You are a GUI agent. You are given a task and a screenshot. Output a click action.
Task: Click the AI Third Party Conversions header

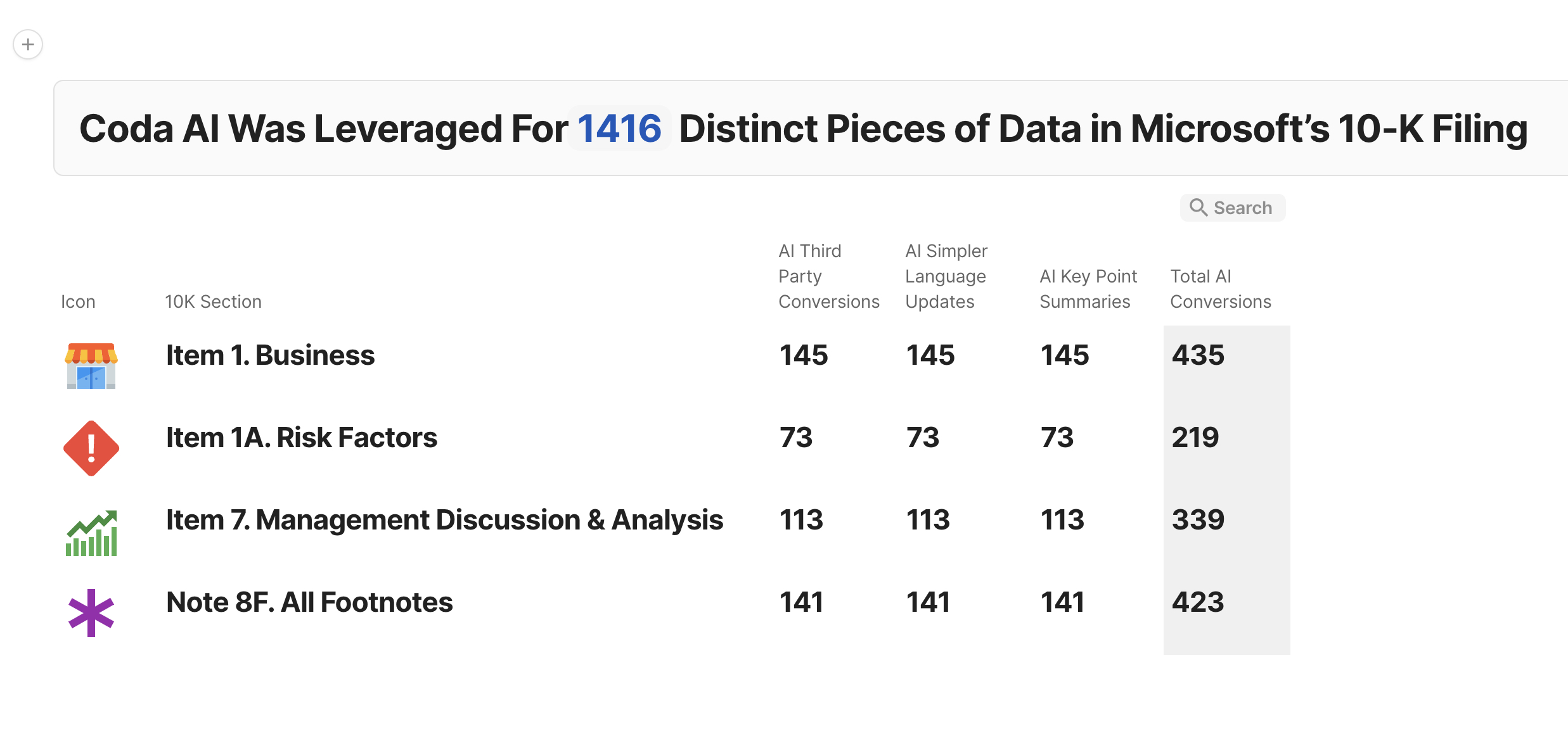(829, 276)
